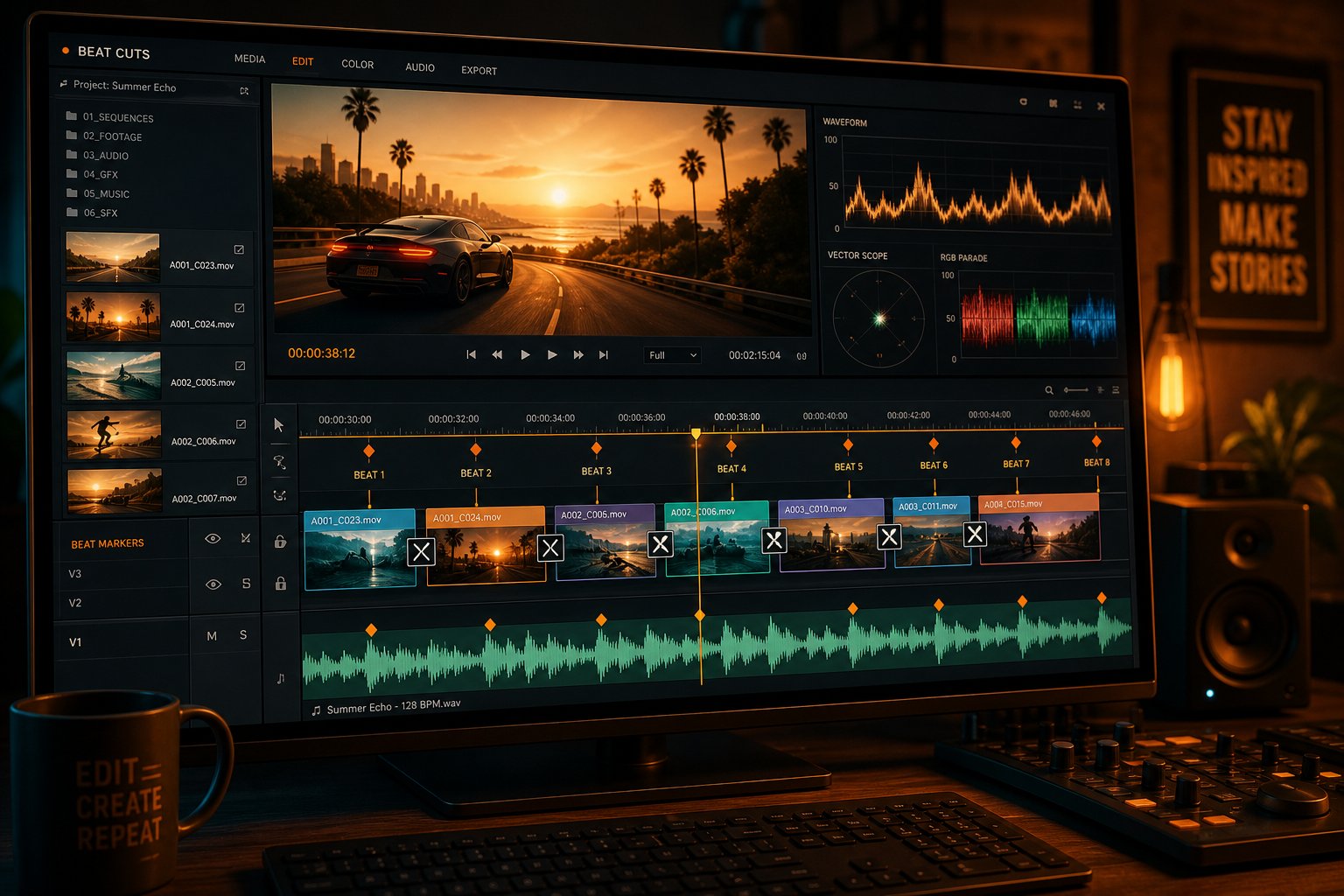
Task: Click the timeline search magnifier icon
Action: pyautogui.click(x=1049, y=390)
